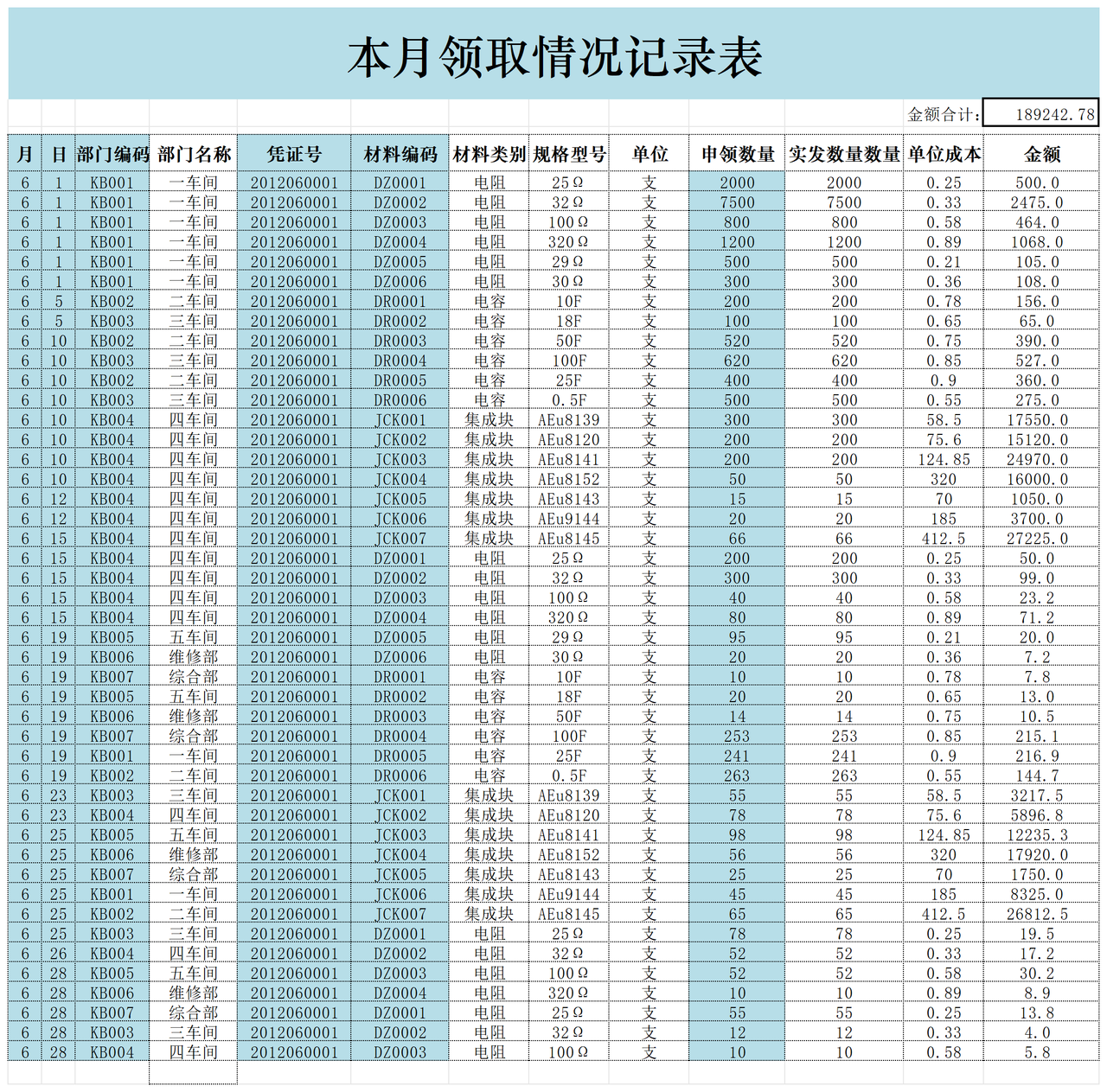The width and height of the screenshot is (1107, 1092).
Task: Select the 金额 header cell
Action: tap(1041, 154)
